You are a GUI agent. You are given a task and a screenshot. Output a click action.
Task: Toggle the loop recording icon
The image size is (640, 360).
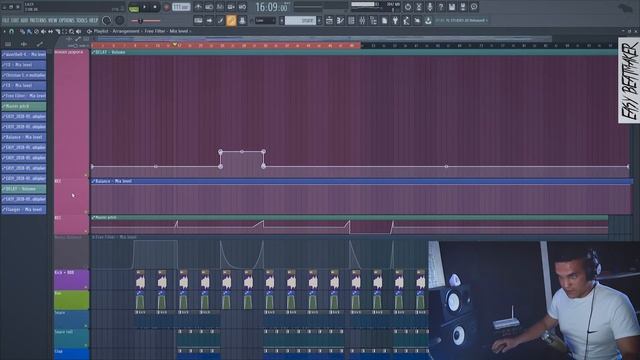tap(242, 7)
